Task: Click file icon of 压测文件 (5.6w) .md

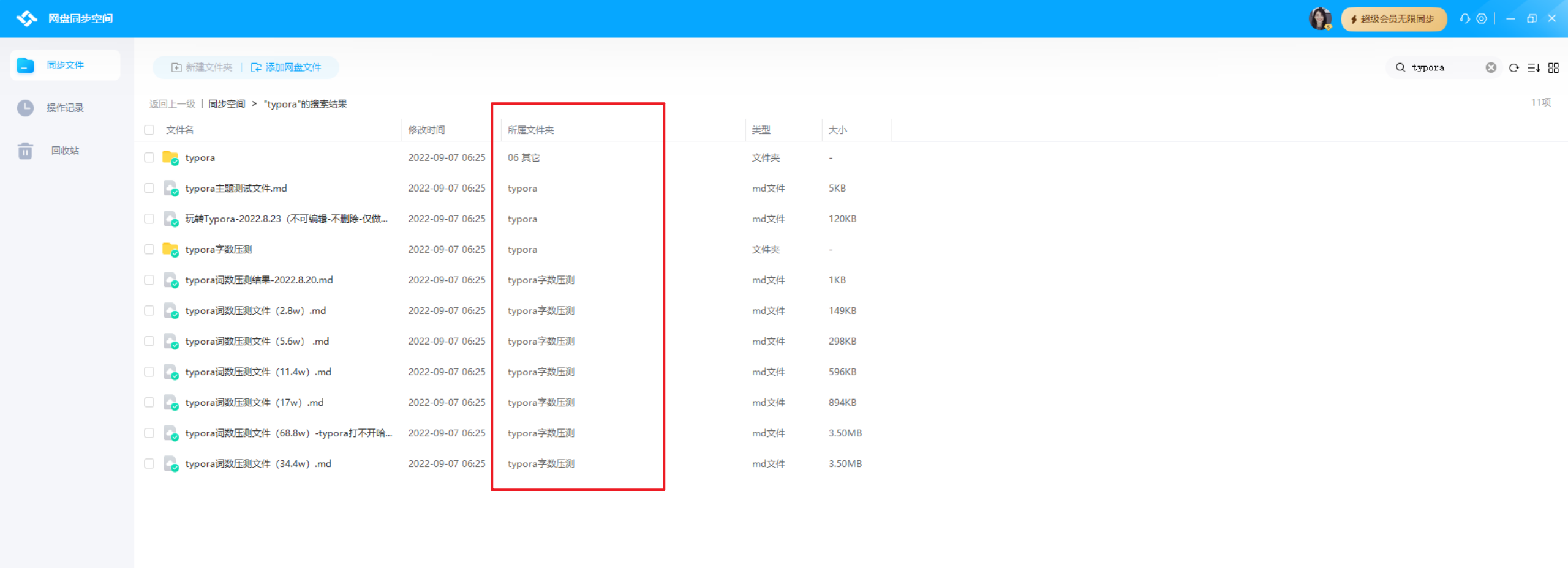Action: coord(170,341)
